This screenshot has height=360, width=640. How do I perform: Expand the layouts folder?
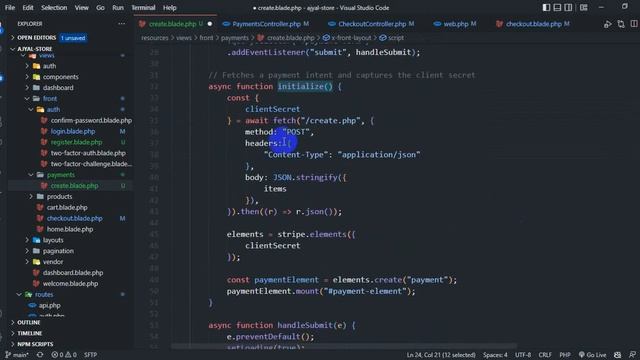[53, 240]
